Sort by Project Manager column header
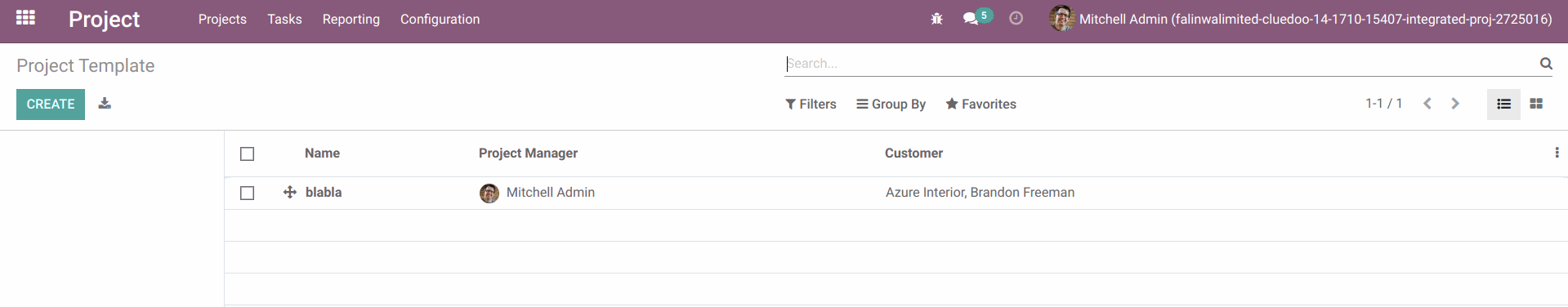 click(528, 153)
